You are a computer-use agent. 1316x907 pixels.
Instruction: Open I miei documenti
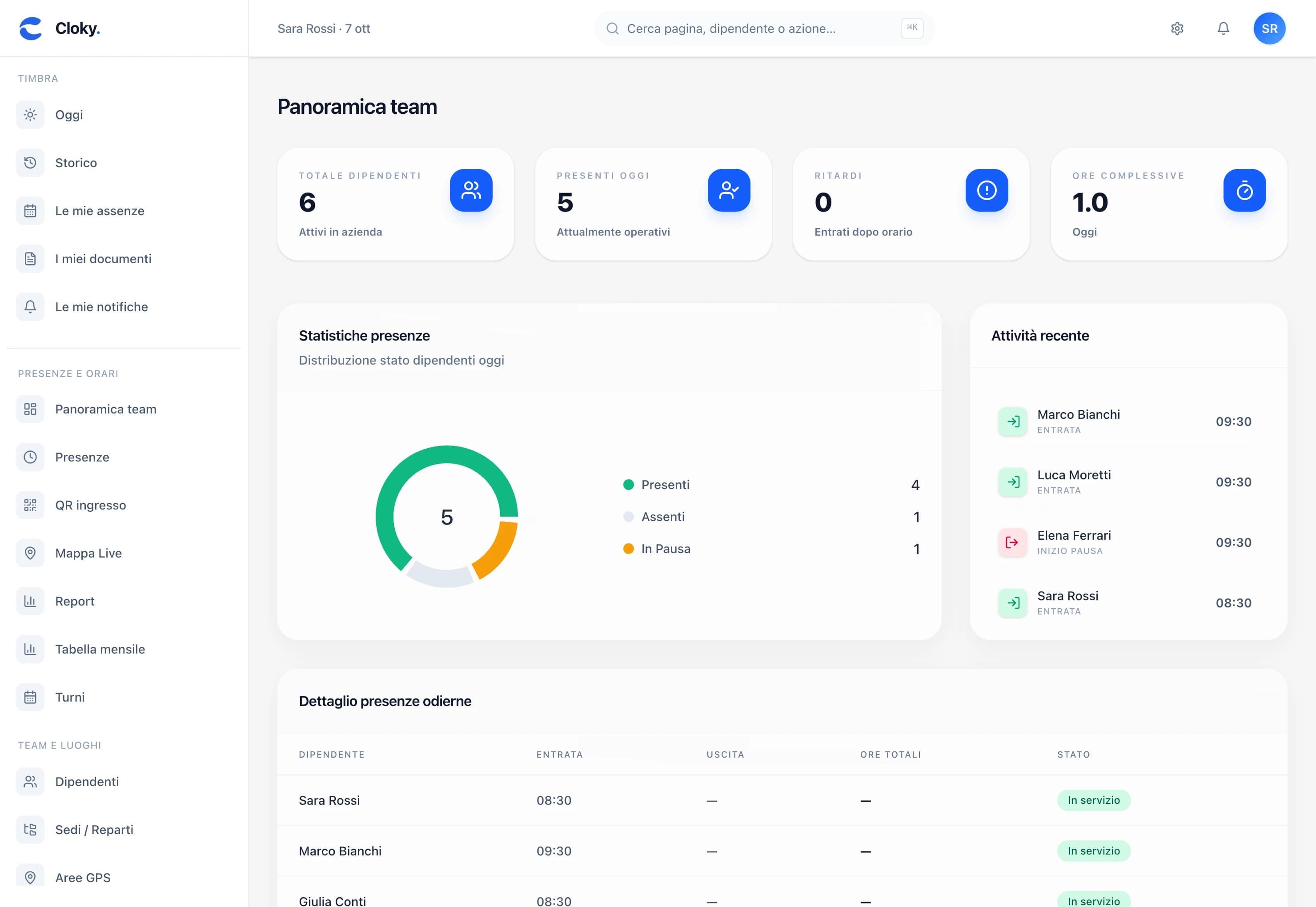pos(124,259)
